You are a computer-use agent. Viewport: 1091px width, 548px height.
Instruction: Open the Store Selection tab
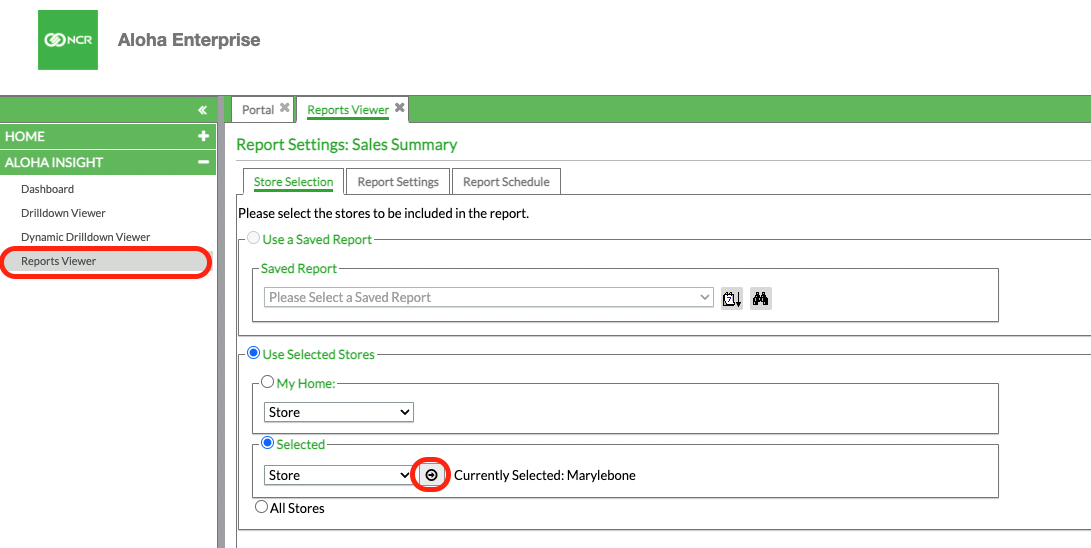294,182
